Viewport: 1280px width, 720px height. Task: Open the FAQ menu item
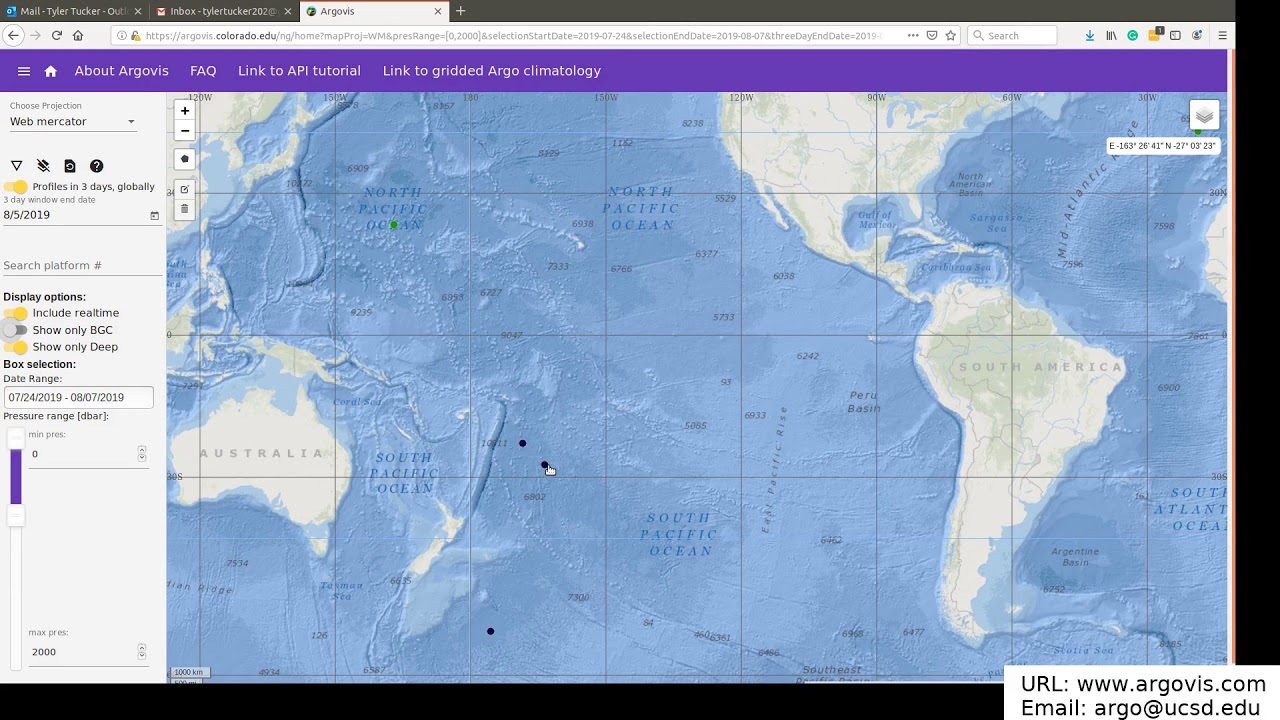203,71
